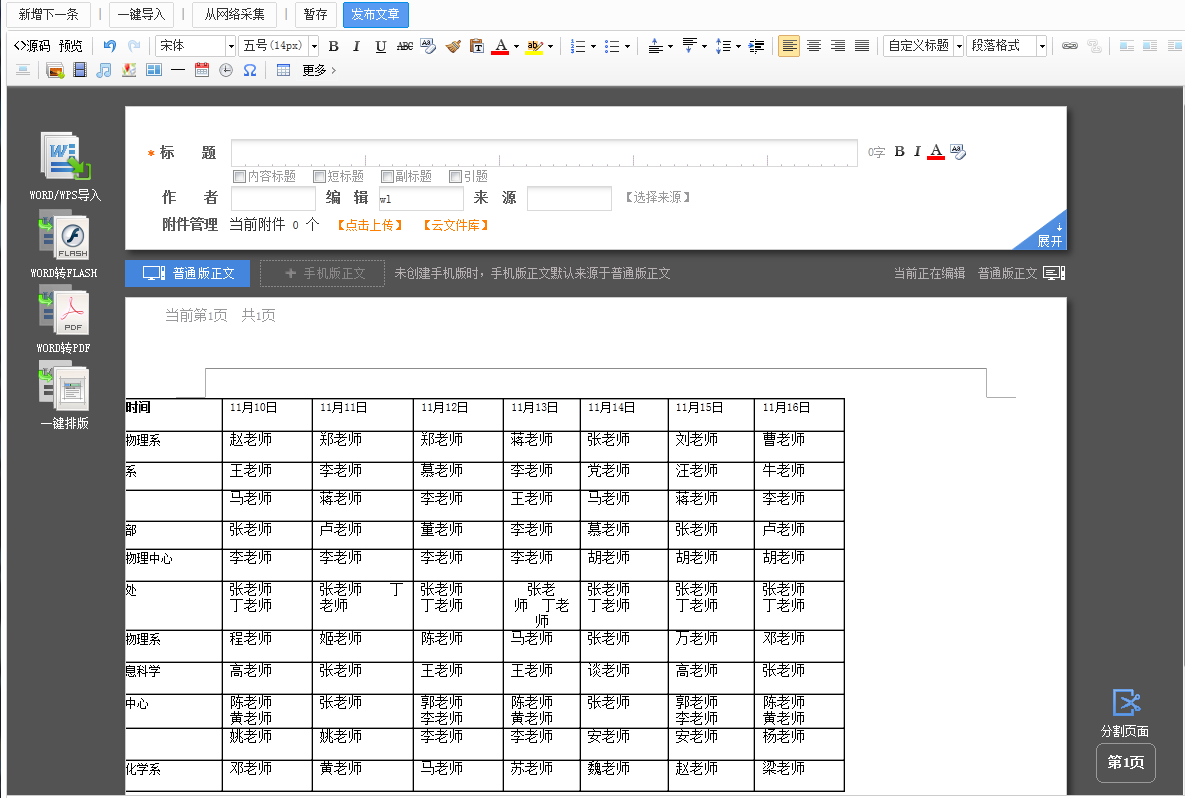Insert special character with the omega icon

tap(250, 70)
